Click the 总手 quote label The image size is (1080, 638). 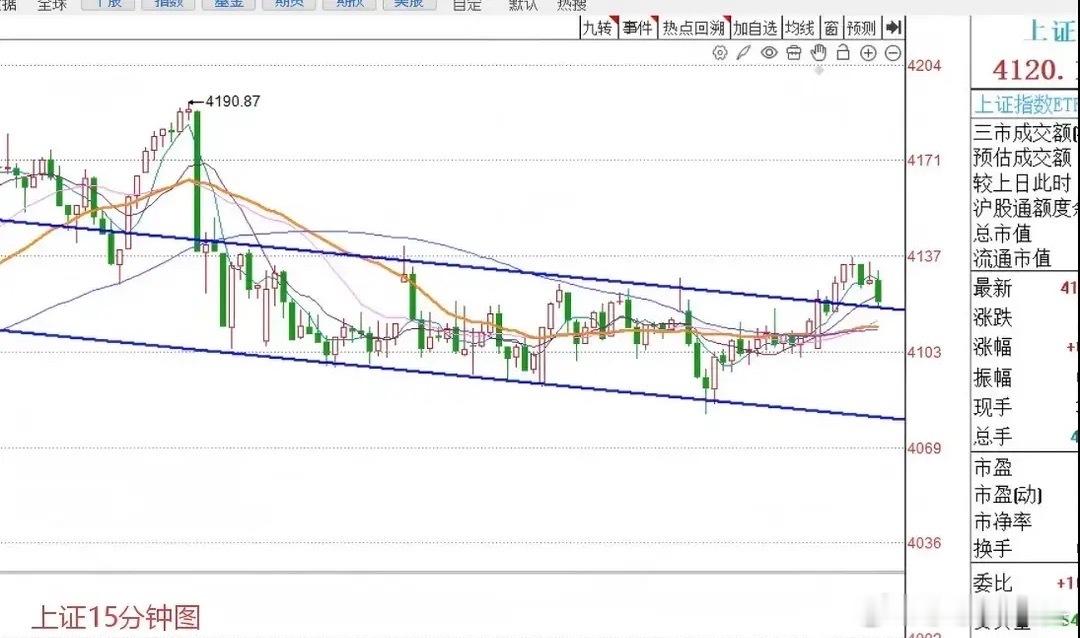tap(993, 435)
